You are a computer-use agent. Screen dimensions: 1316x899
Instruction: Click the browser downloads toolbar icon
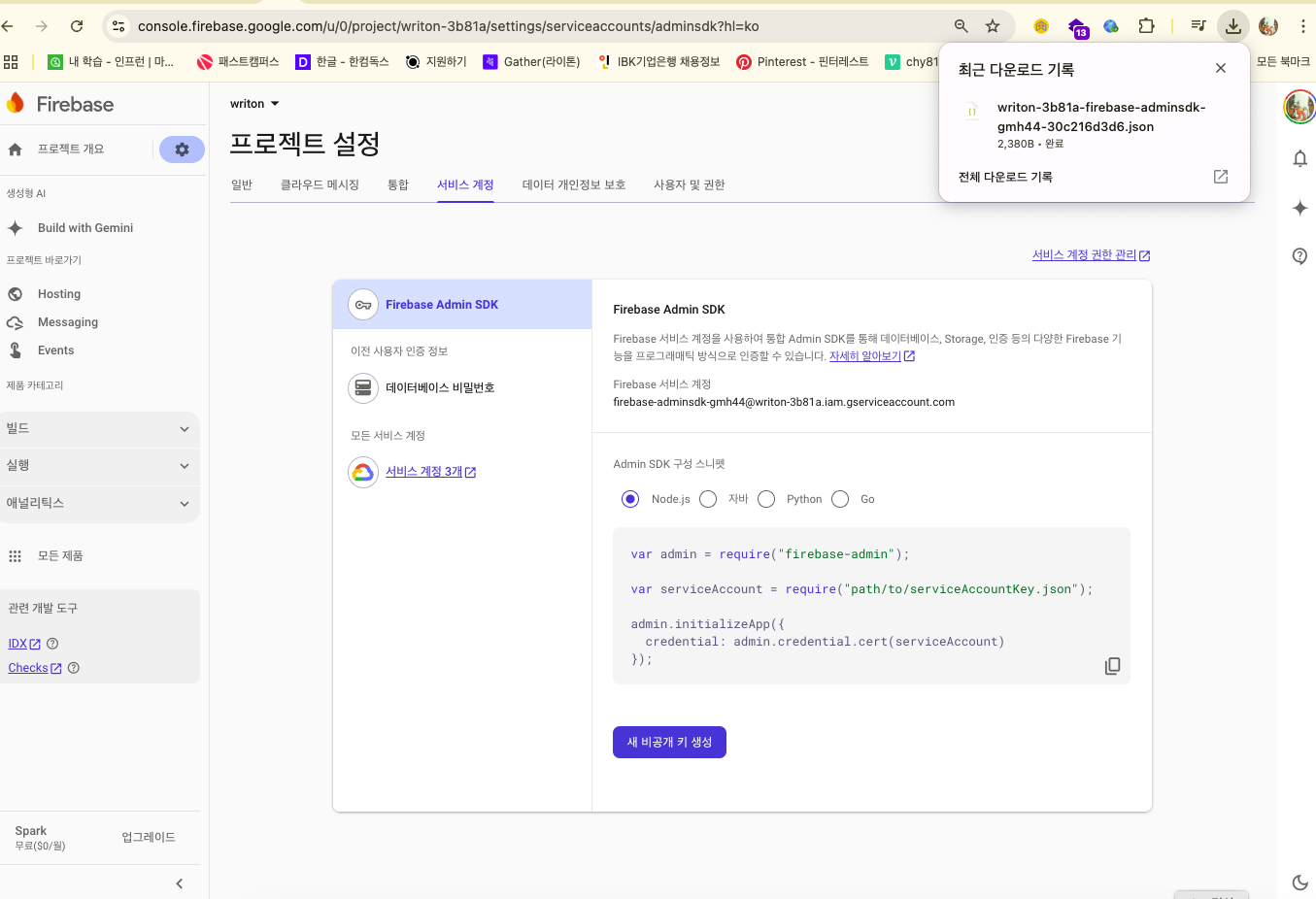tap(1233, 26)
